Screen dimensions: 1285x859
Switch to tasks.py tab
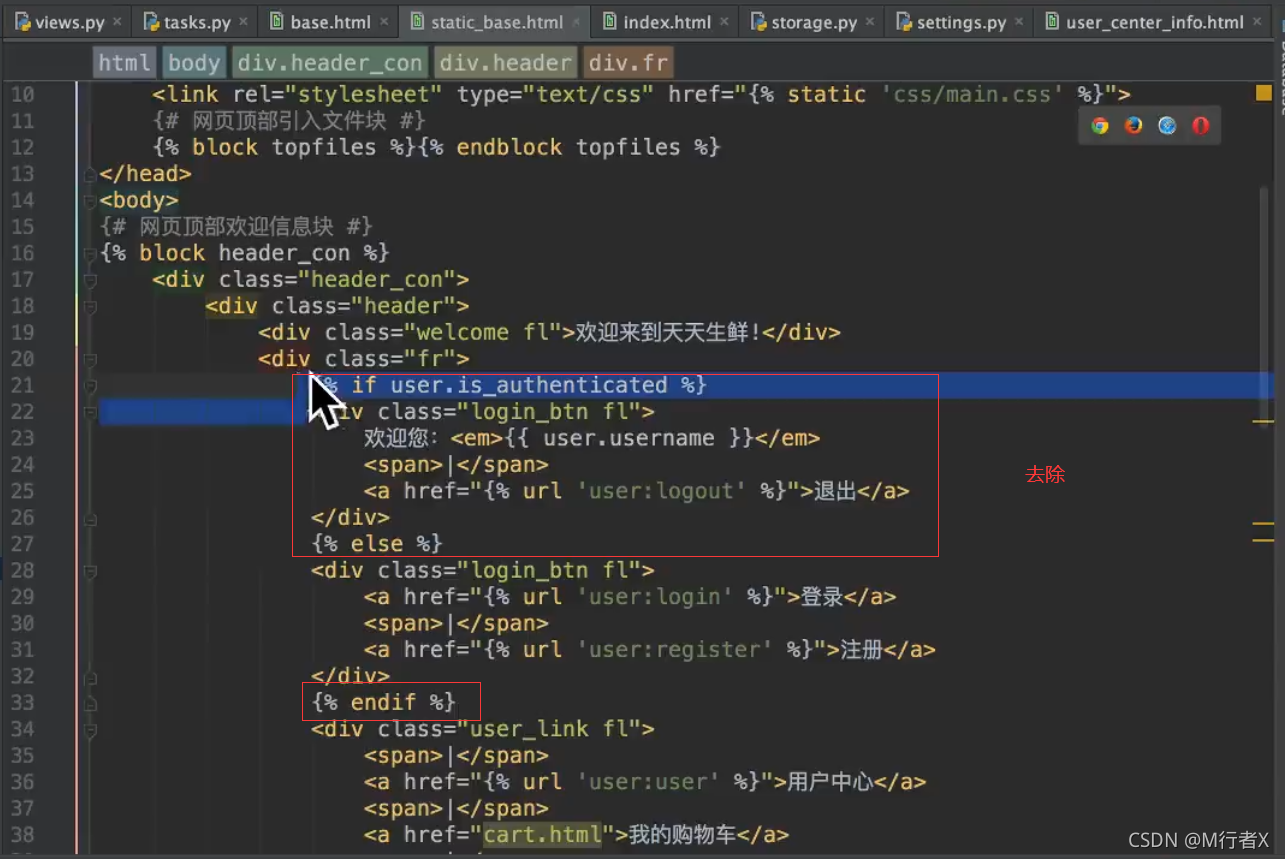tap(197, 21)
